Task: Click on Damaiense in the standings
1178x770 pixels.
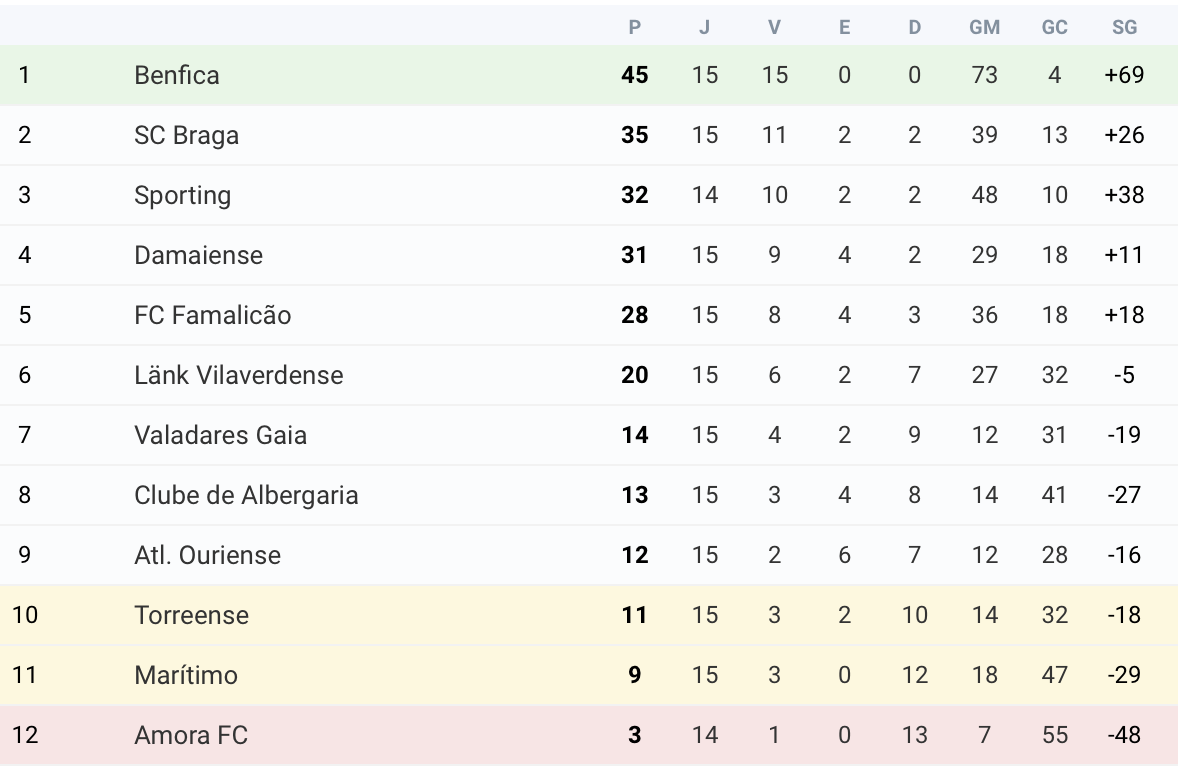Action: (x=198, y=255)
